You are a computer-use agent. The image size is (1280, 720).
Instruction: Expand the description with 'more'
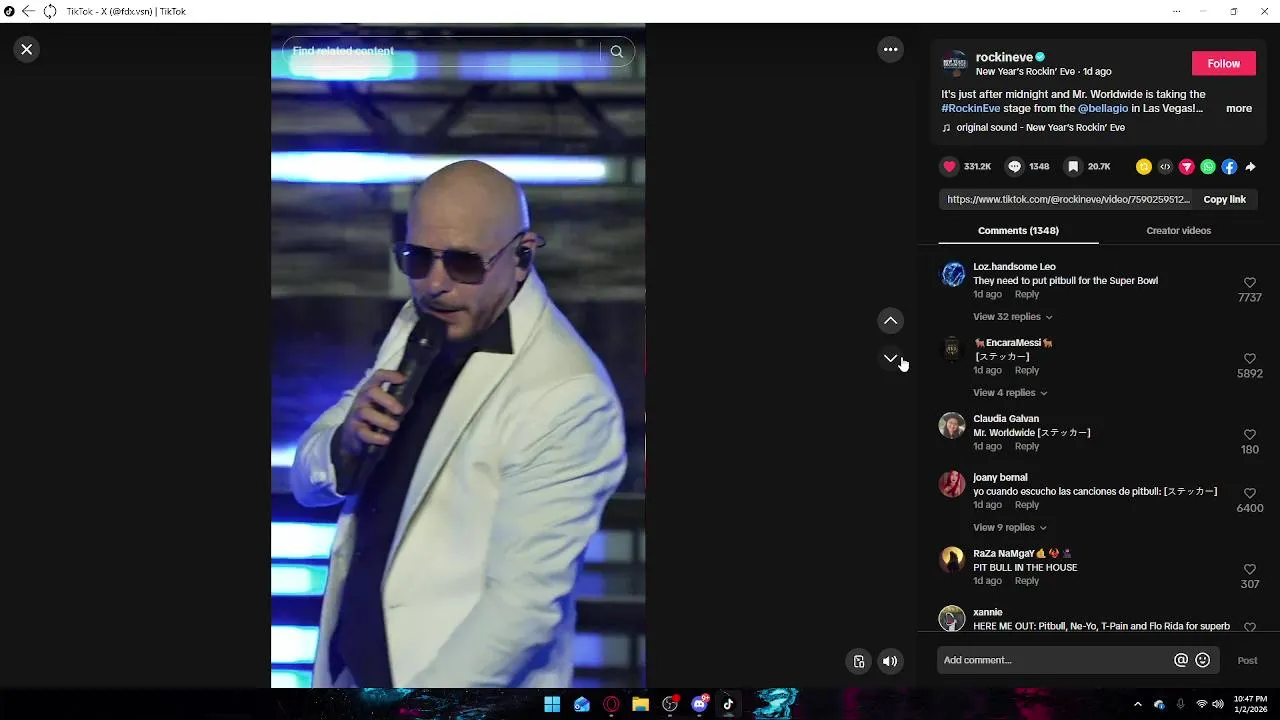pos(1239,108)
